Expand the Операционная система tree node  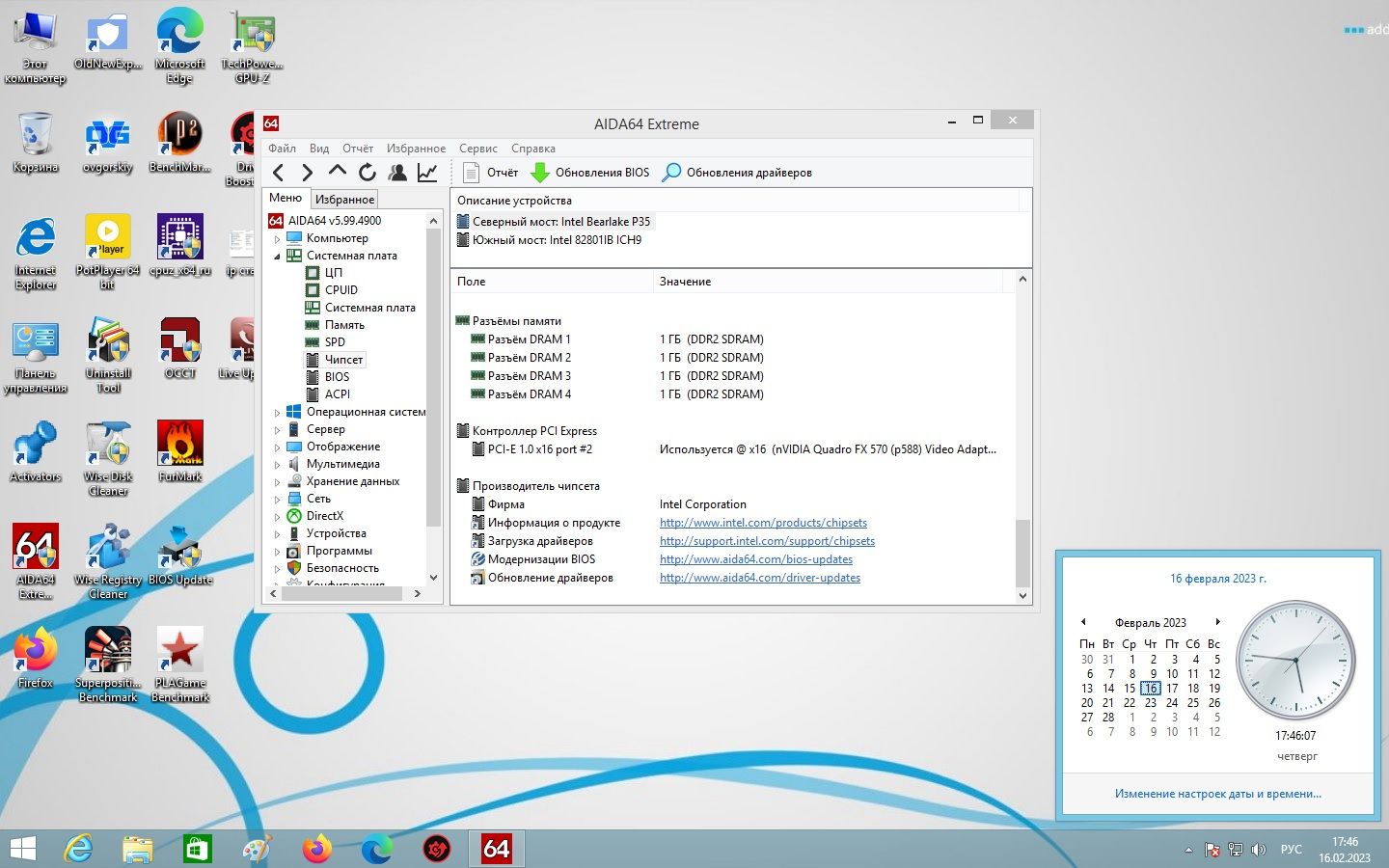(x=277, y=412)
